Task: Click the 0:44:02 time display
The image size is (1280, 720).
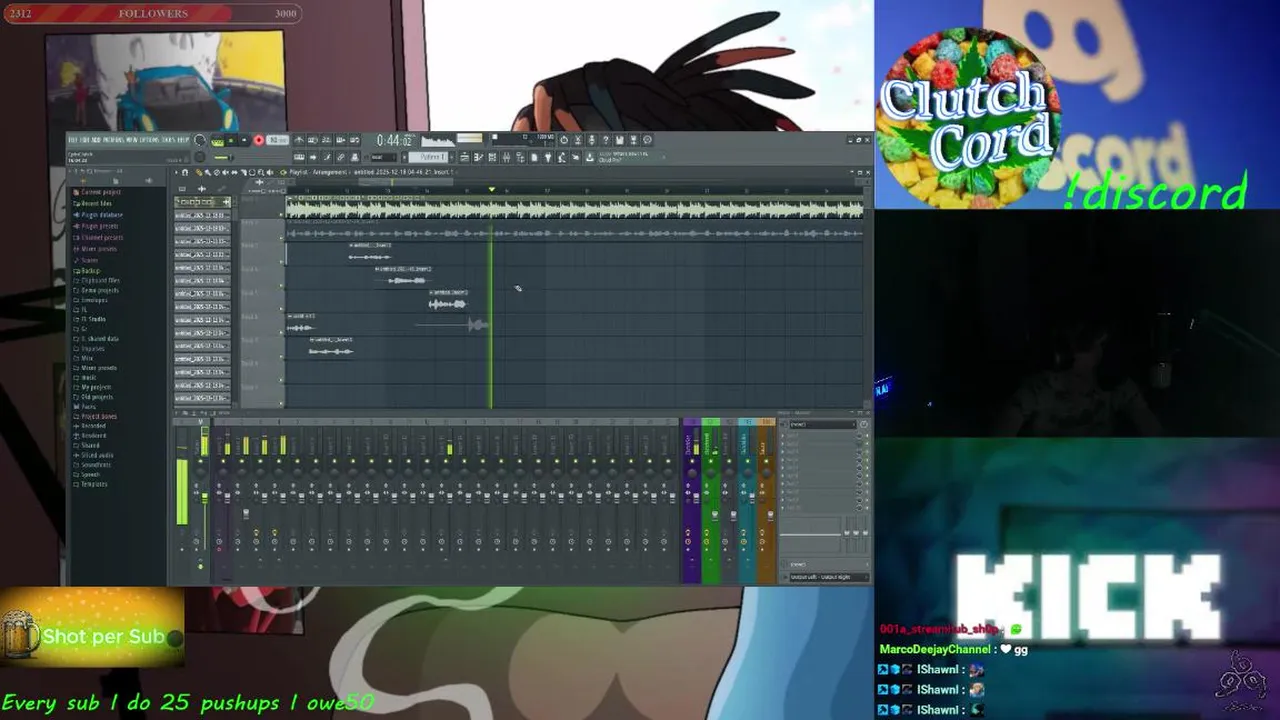Action: [x=394, y=140]
